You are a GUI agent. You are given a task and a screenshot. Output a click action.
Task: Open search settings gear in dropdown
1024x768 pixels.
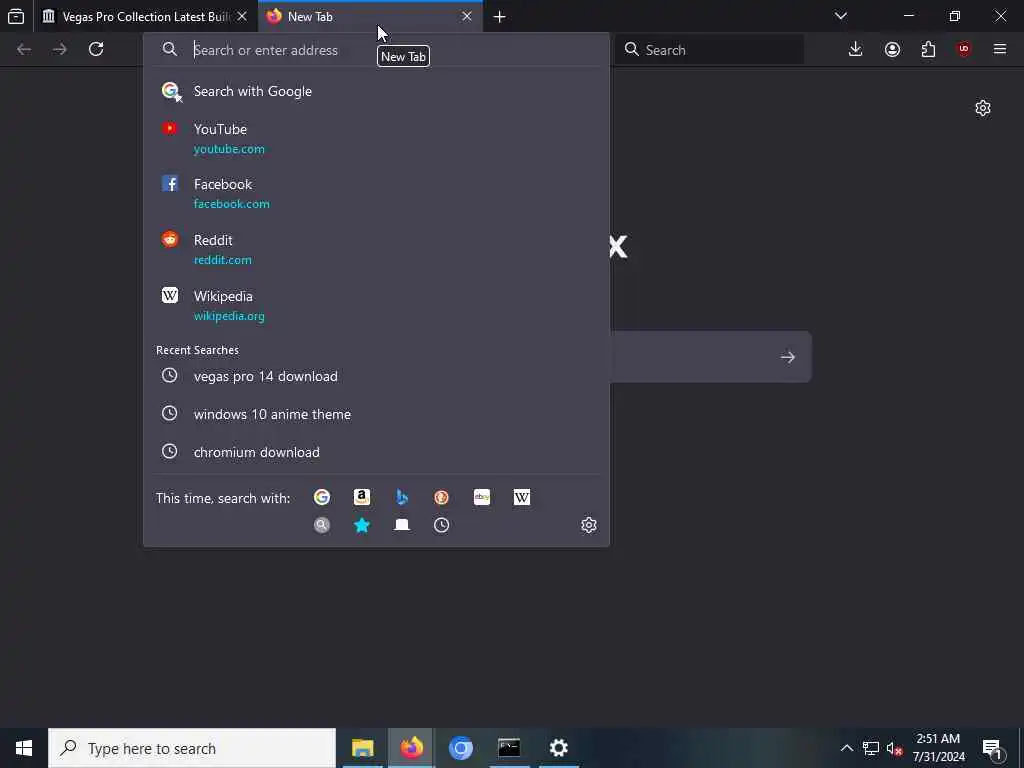pos(589,525)
